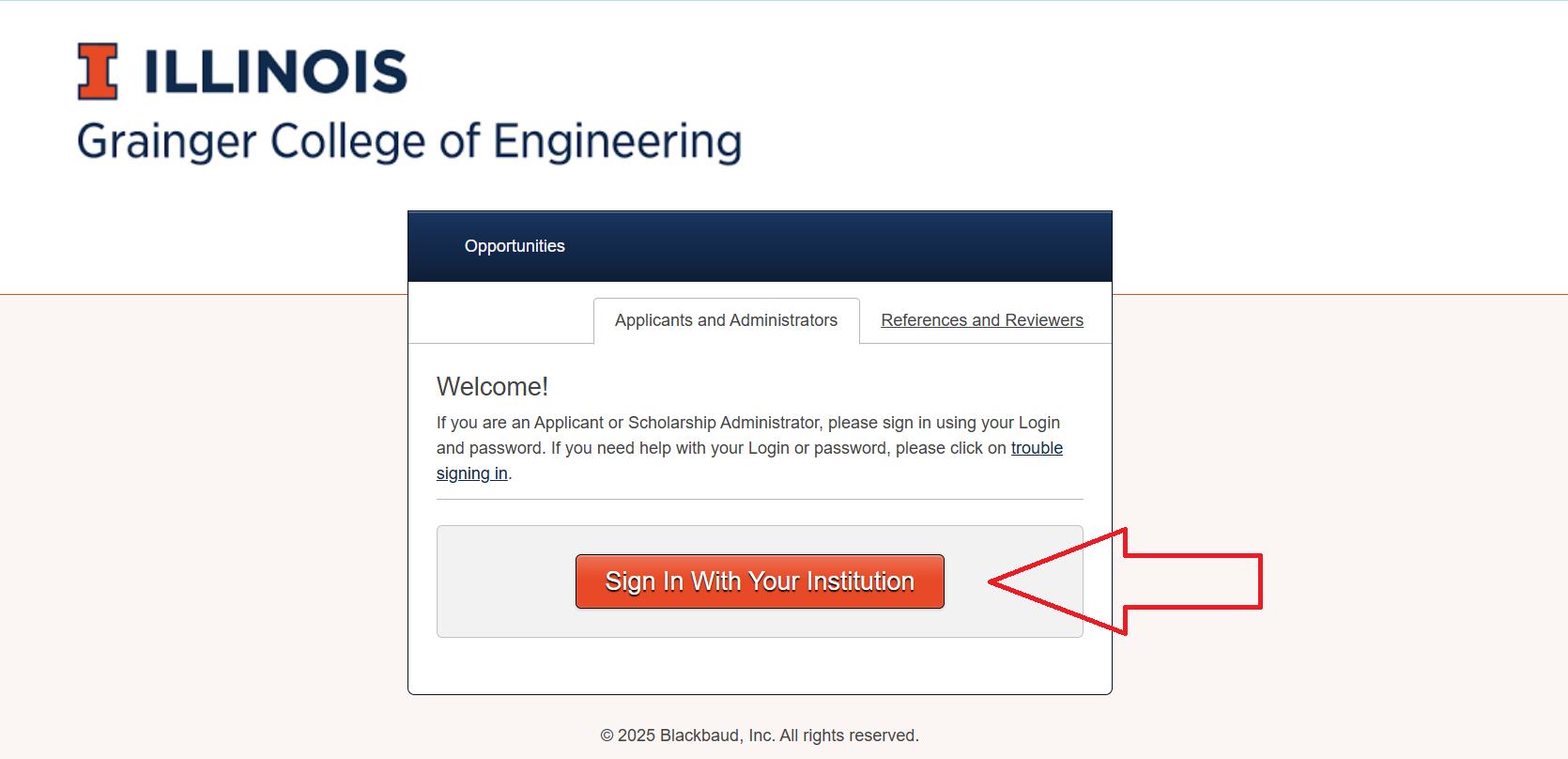Open the "trouble" help link

(1037, 448)
